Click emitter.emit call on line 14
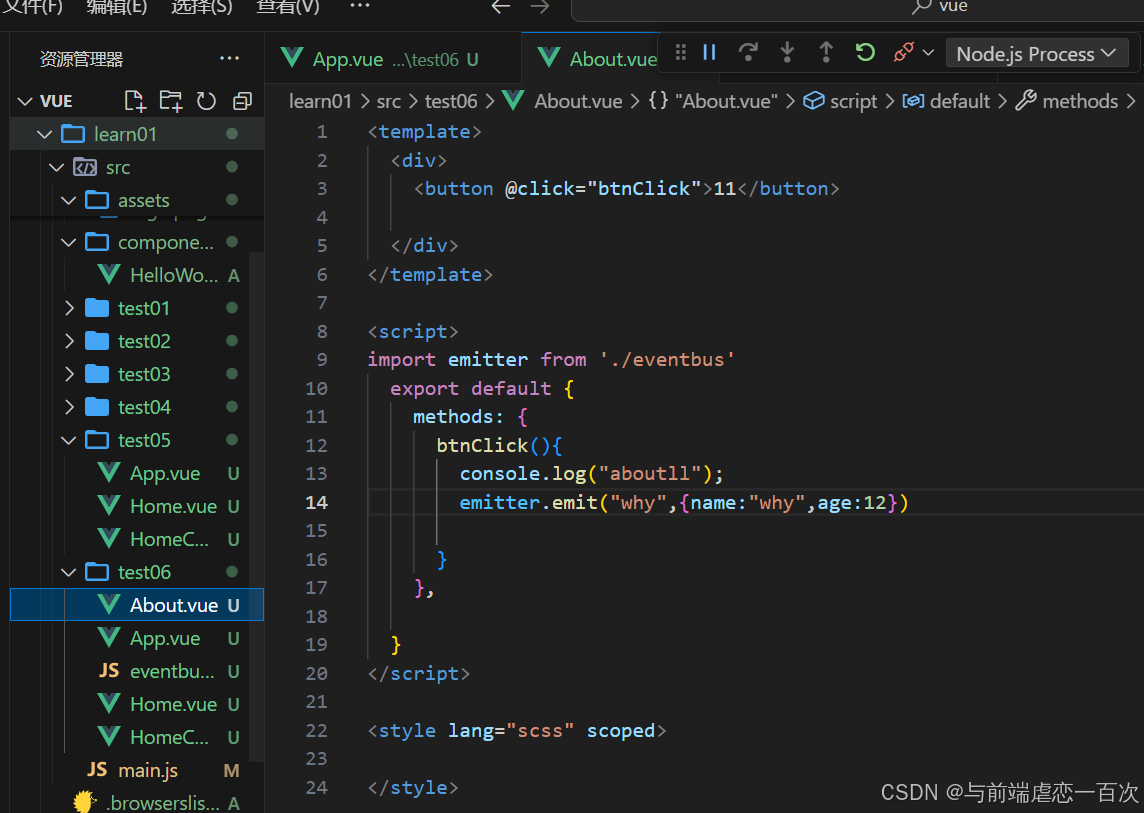The height and width of the screenshot is (813, 1144). [x=528, y=503]
